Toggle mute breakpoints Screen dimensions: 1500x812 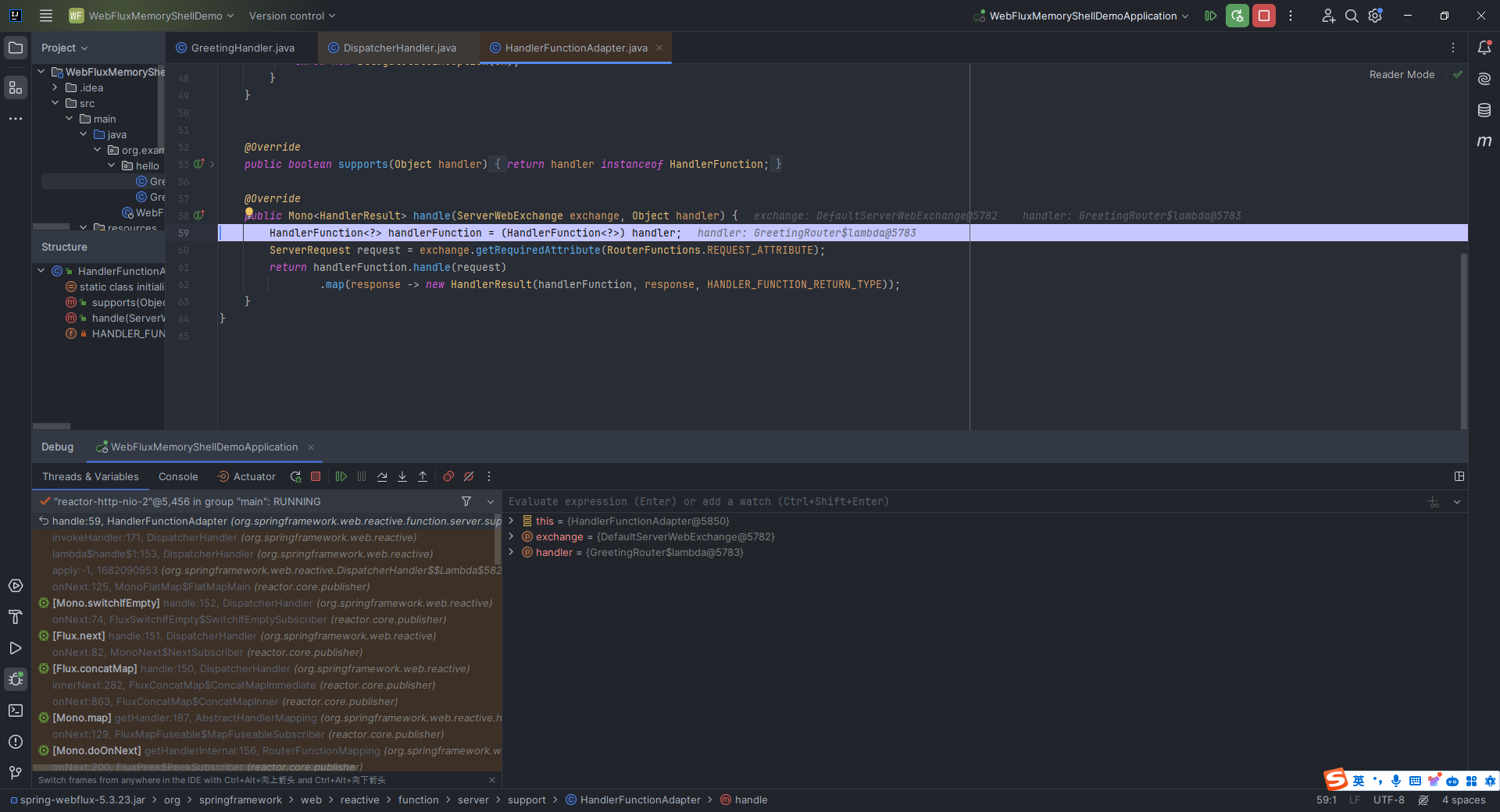pos(469,476)
